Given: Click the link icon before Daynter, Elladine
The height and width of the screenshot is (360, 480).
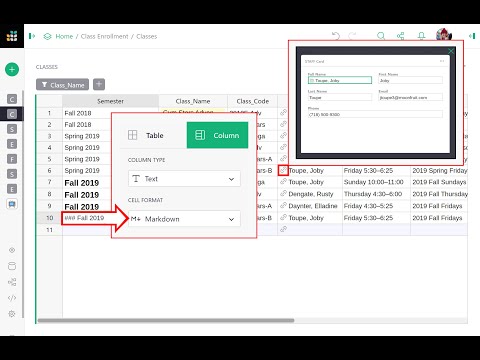Looking at the screenshot, I should pos(283,206).
